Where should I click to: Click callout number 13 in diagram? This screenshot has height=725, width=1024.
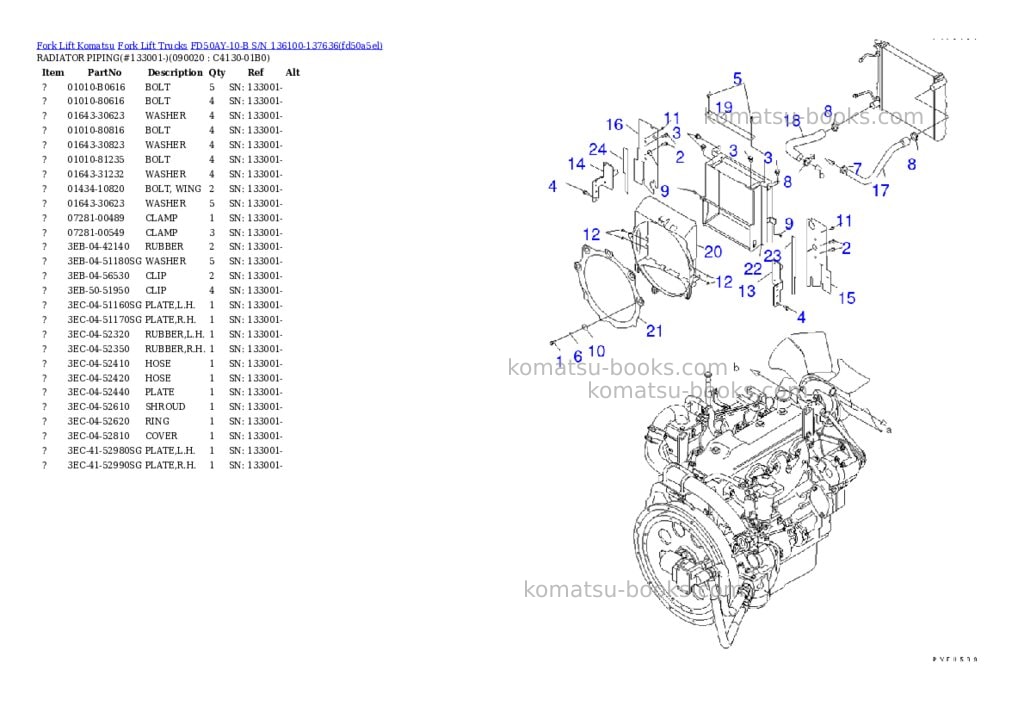pyautogui.click(x=747, y=291)
